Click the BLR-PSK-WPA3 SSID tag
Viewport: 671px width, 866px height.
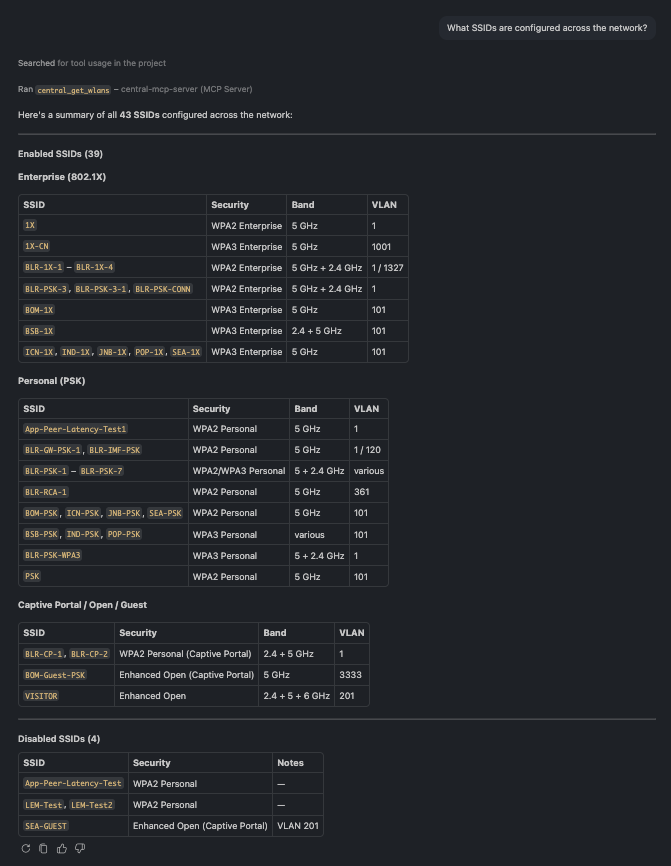pyautogui.click(x=52, y=555)
